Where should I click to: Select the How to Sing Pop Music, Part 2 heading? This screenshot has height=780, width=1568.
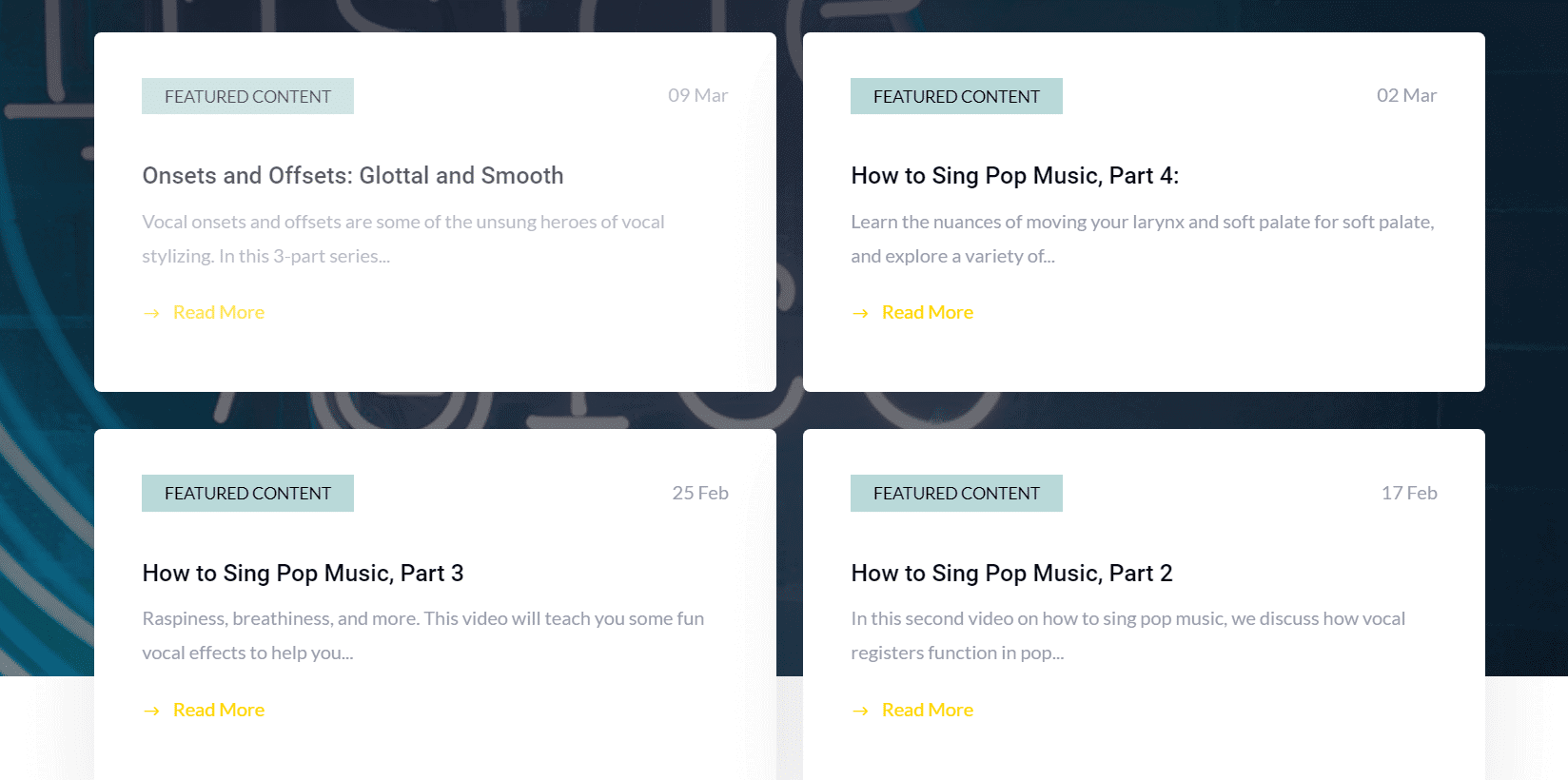tap(1011, 574)
